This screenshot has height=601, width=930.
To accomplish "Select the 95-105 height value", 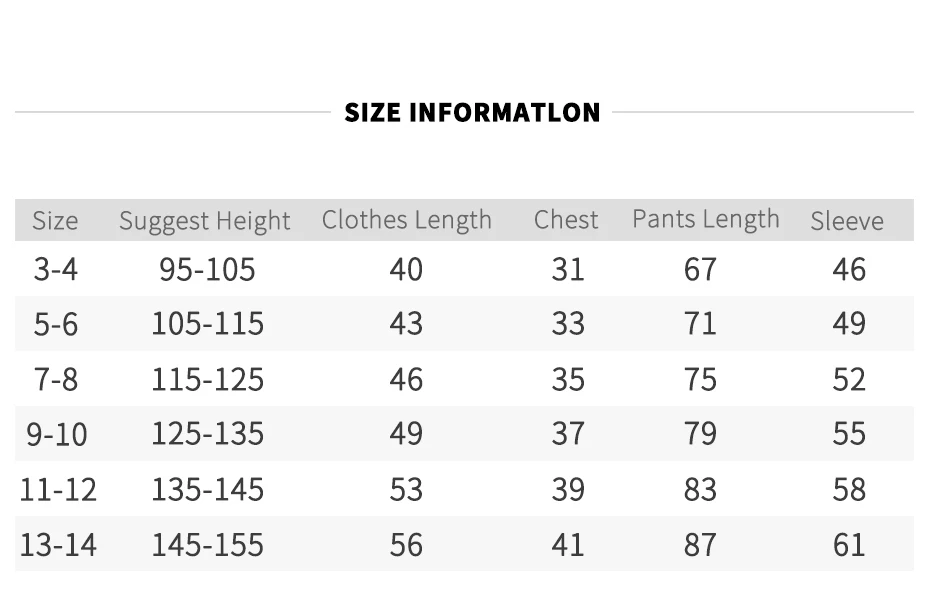I will (x=207, y=269).
